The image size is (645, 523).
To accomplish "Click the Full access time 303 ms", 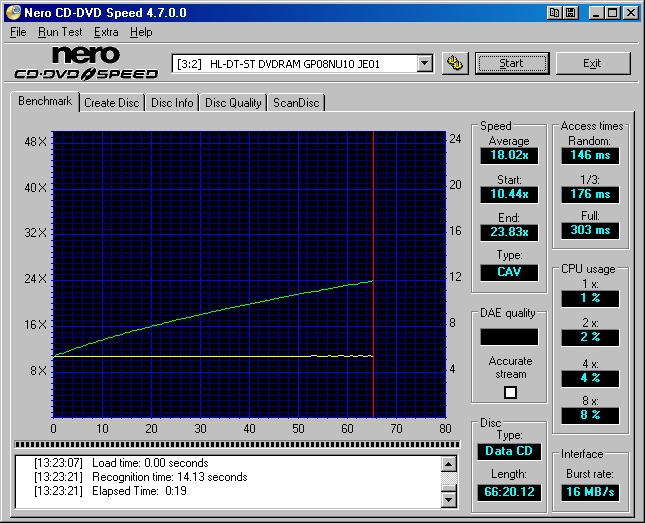I will [590, 230].
